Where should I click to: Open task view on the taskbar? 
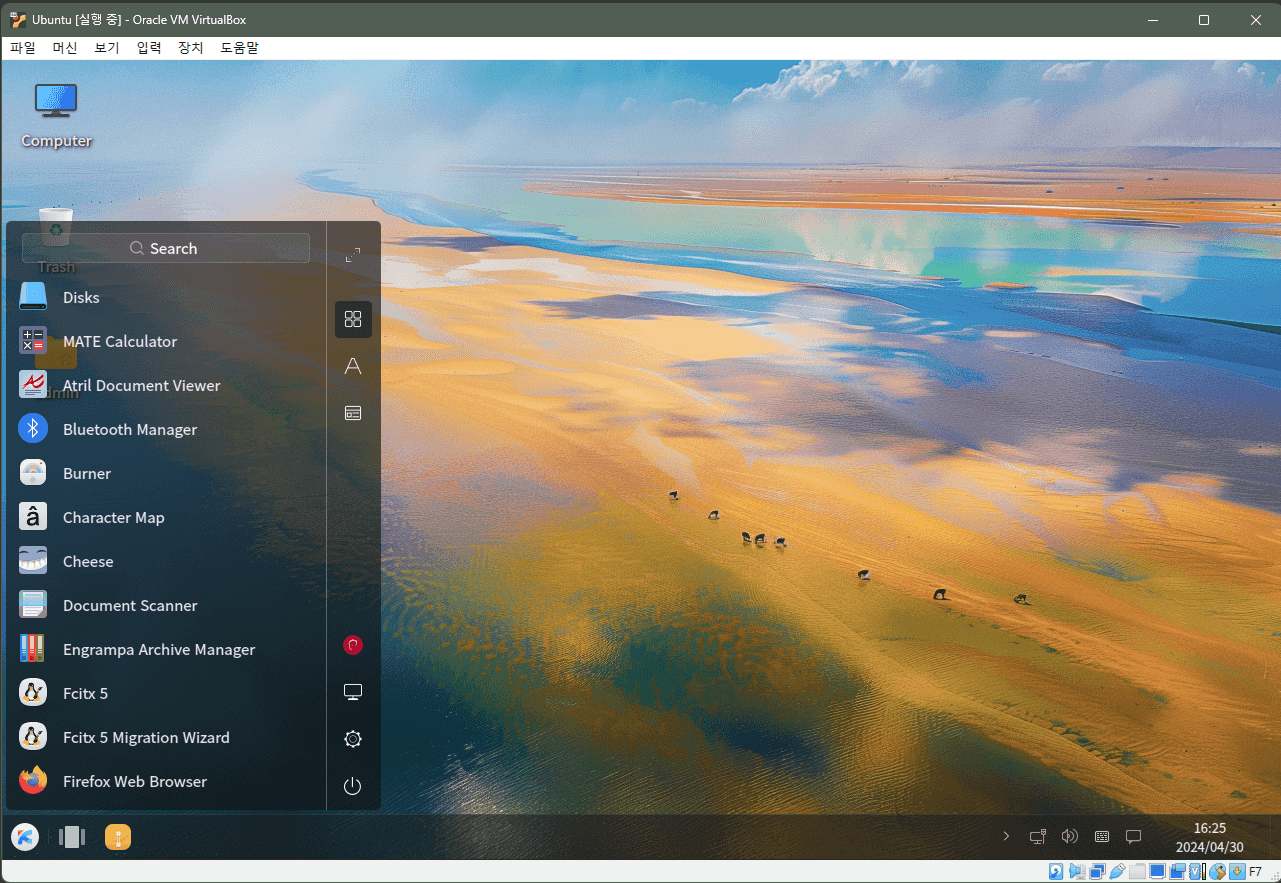click(72, 837)
